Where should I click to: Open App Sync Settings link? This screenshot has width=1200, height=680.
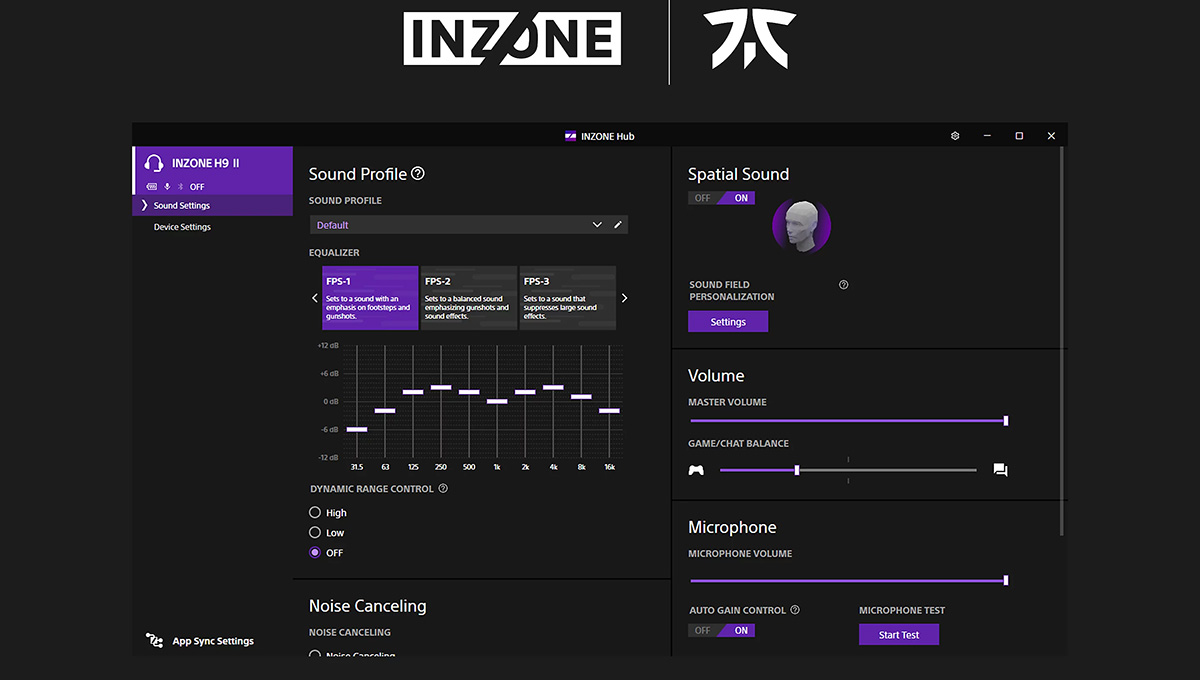point(213,641)
